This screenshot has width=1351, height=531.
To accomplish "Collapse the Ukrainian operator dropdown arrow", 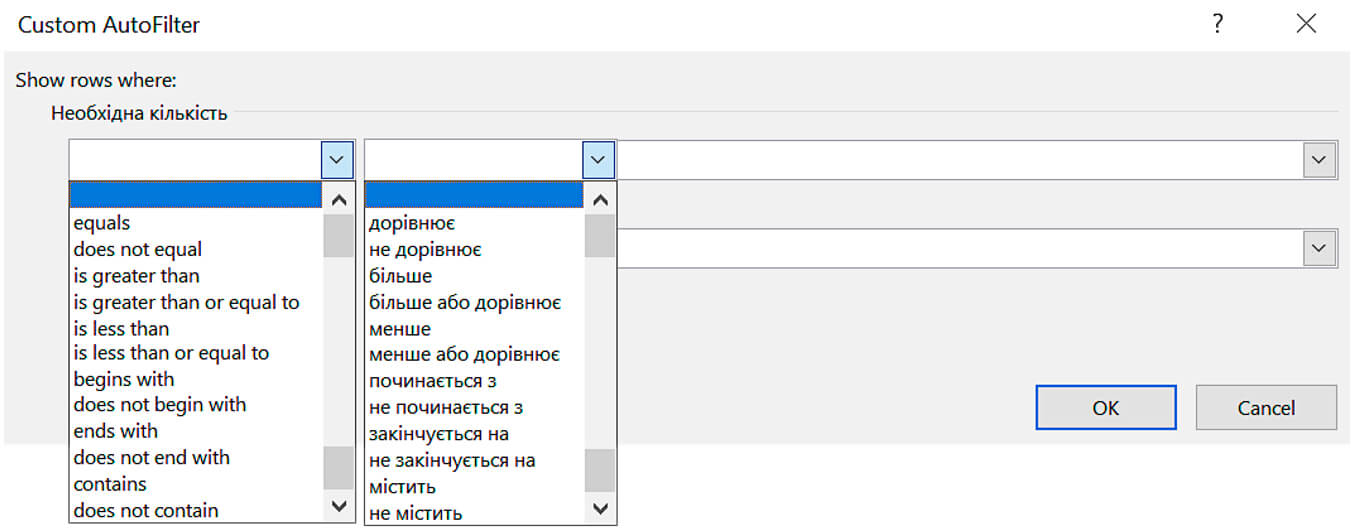I will point(598,160).
